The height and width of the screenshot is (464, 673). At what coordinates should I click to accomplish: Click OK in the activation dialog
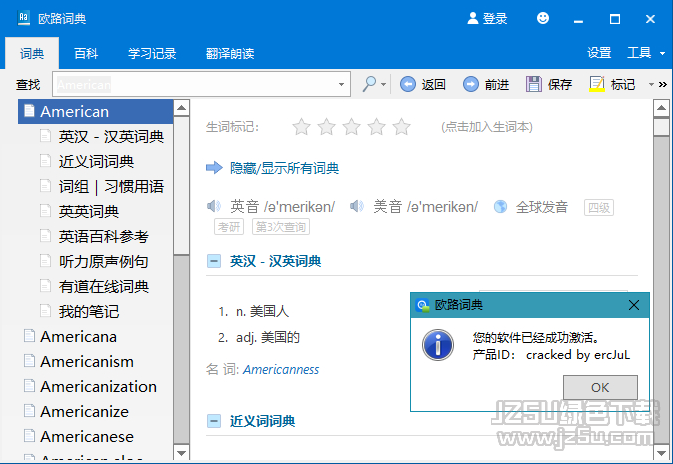pos(600,387)
